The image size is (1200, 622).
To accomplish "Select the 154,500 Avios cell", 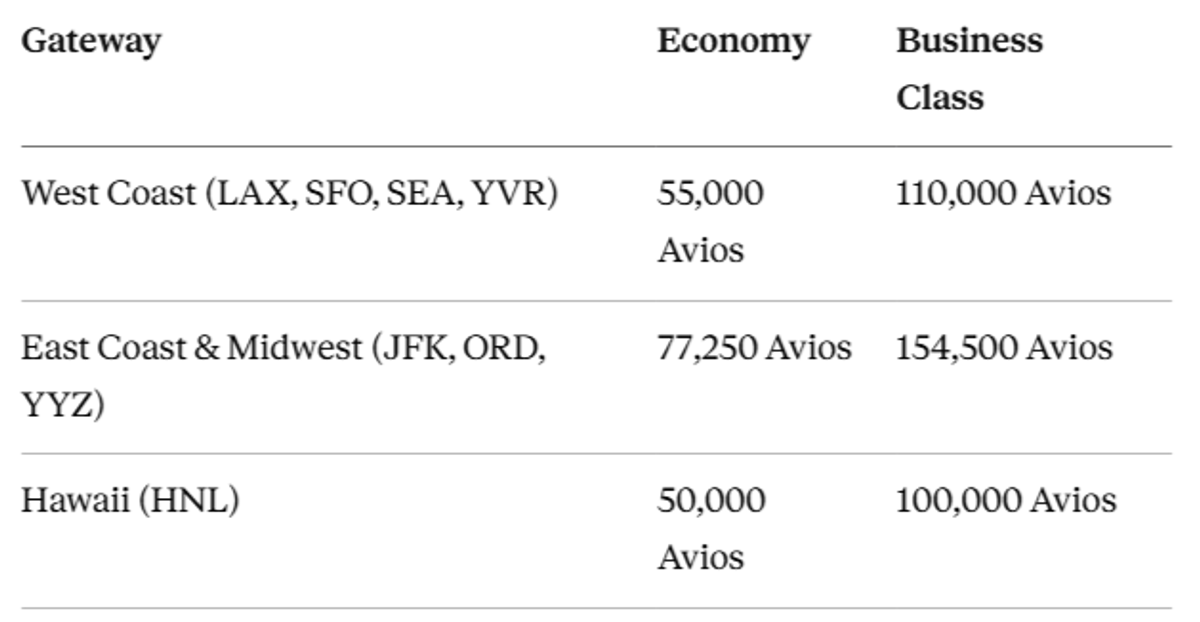I will click(1004, 347).
